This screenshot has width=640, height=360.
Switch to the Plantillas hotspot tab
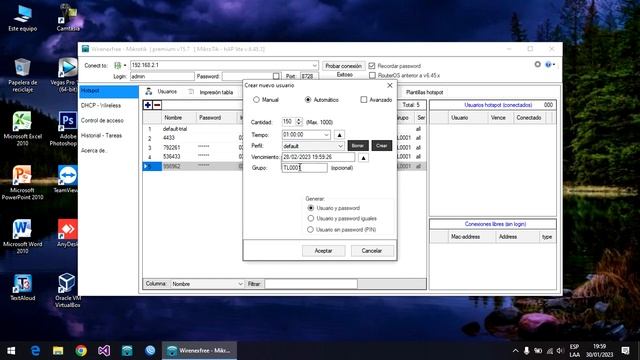[424, 92]
